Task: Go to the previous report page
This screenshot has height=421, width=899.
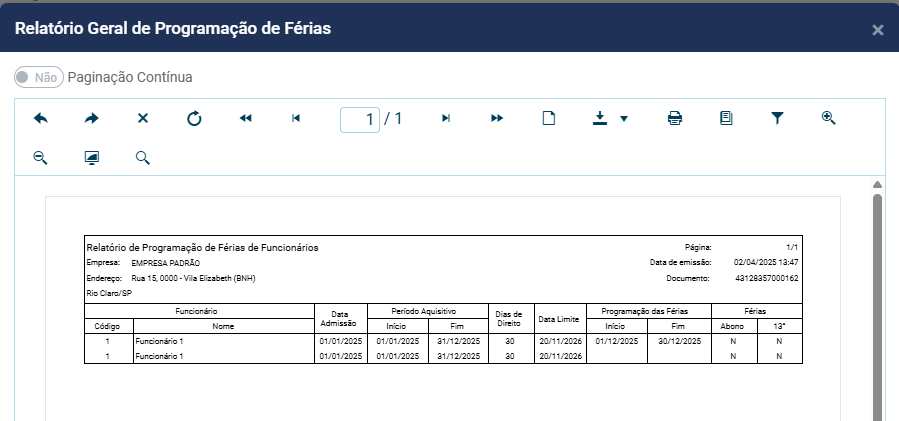Action: 296,118
